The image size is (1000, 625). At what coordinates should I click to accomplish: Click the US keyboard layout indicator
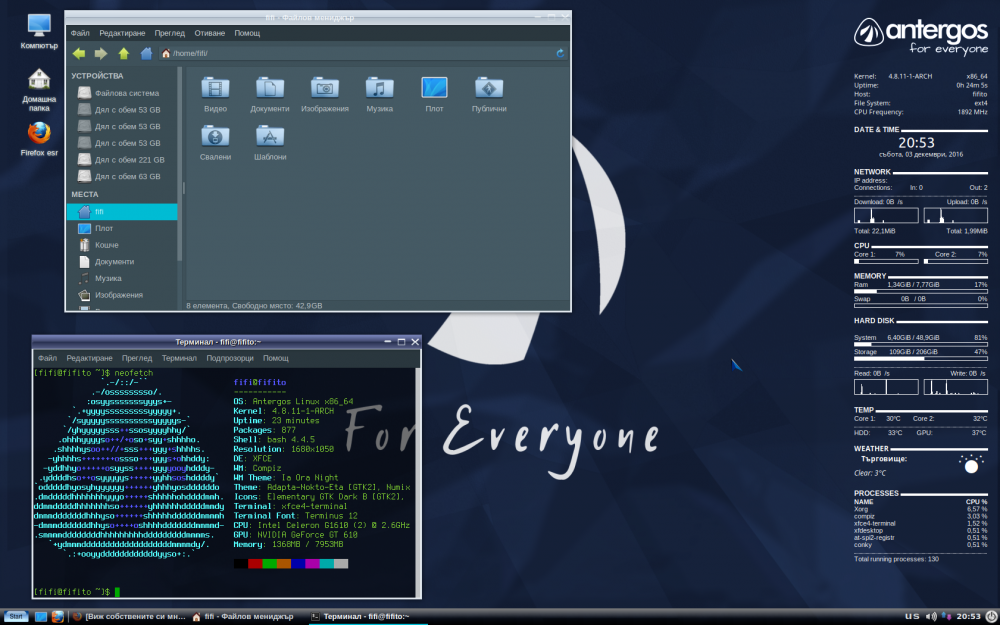pyautogui.click(x=913, y=617)
